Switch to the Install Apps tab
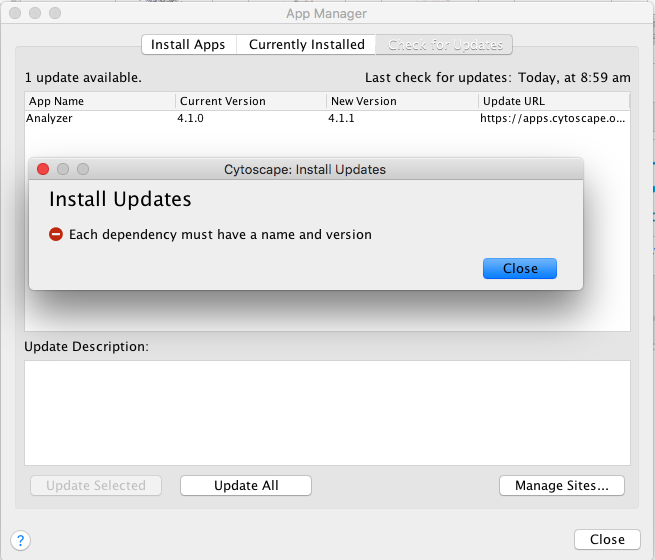655x560 pixels. 189,44
